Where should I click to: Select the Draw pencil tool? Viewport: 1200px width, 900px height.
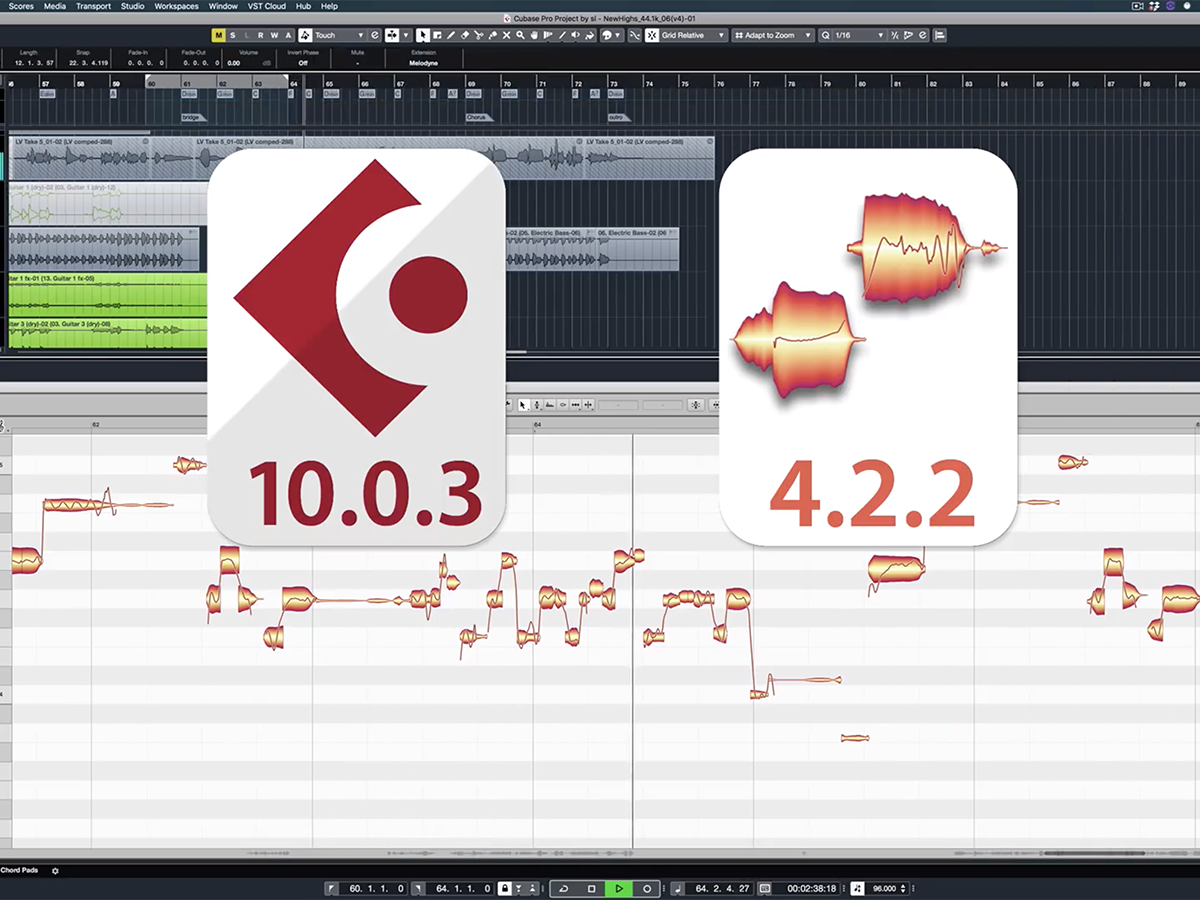[x=451, y=35]
